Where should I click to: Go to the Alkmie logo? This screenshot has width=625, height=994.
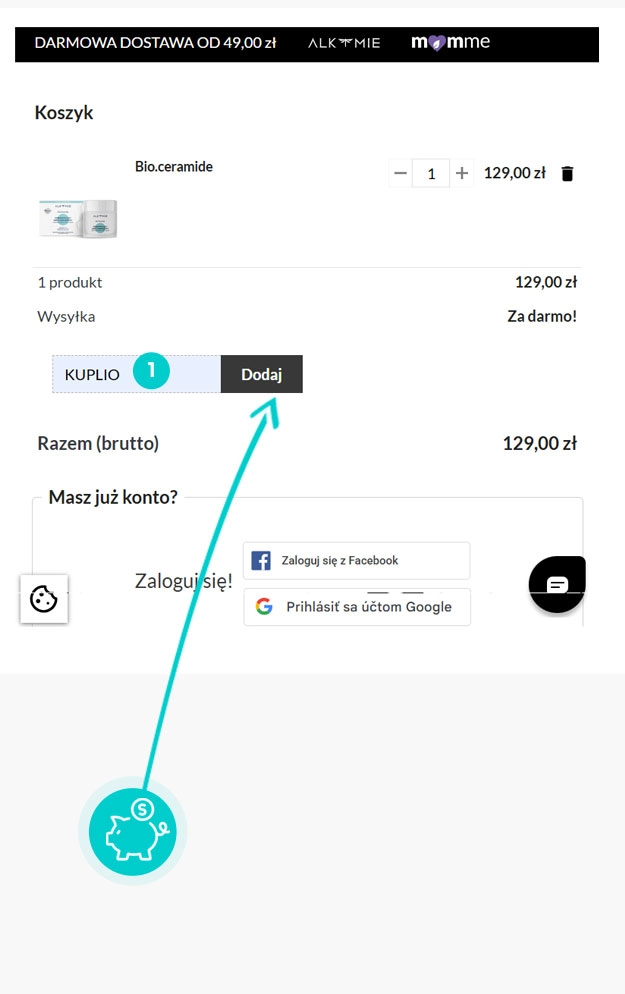[x=344, y=43]
